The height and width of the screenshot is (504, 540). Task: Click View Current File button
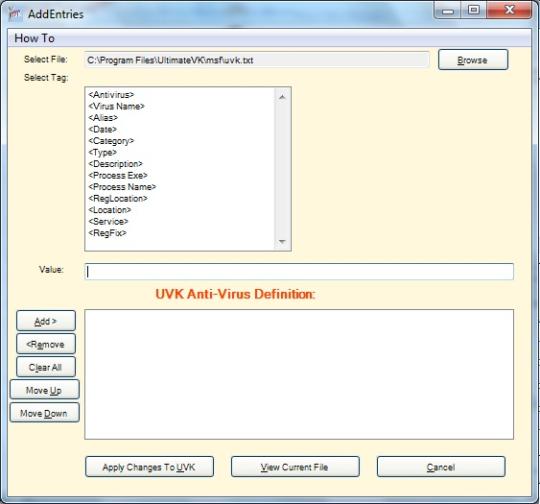pyautogui.click(x=295, y=467)
